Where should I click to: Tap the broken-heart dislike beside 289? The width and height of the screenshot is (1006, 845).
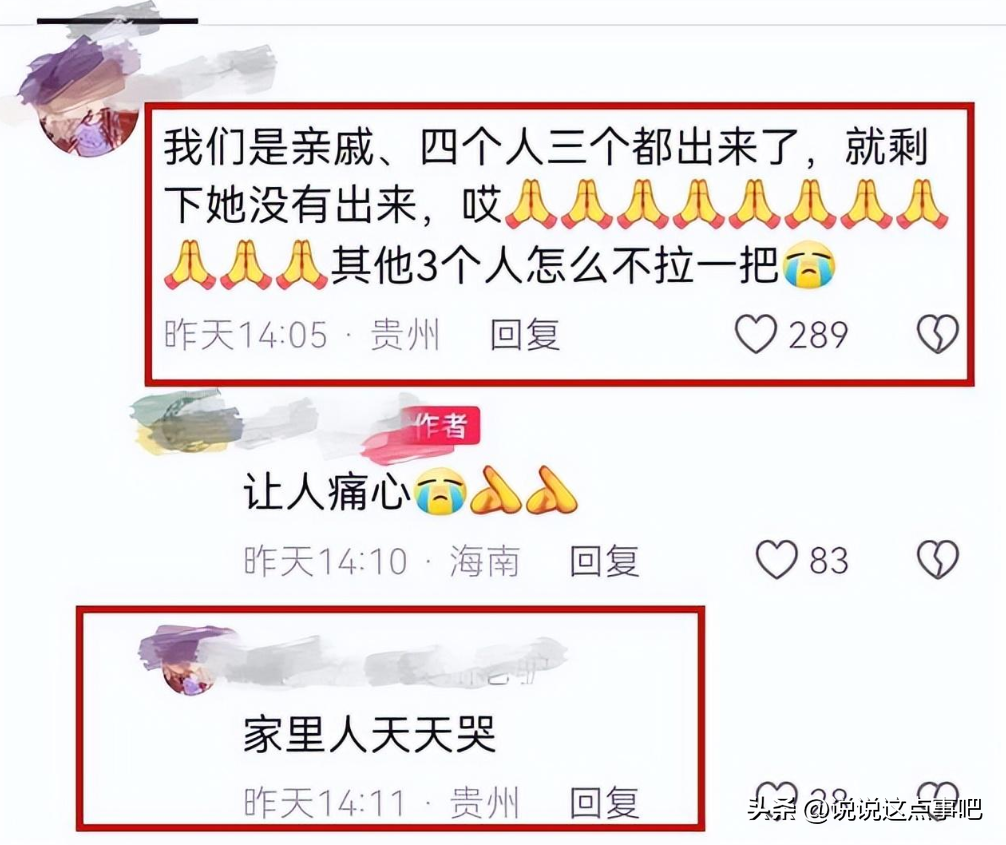[x=937, y=334]
